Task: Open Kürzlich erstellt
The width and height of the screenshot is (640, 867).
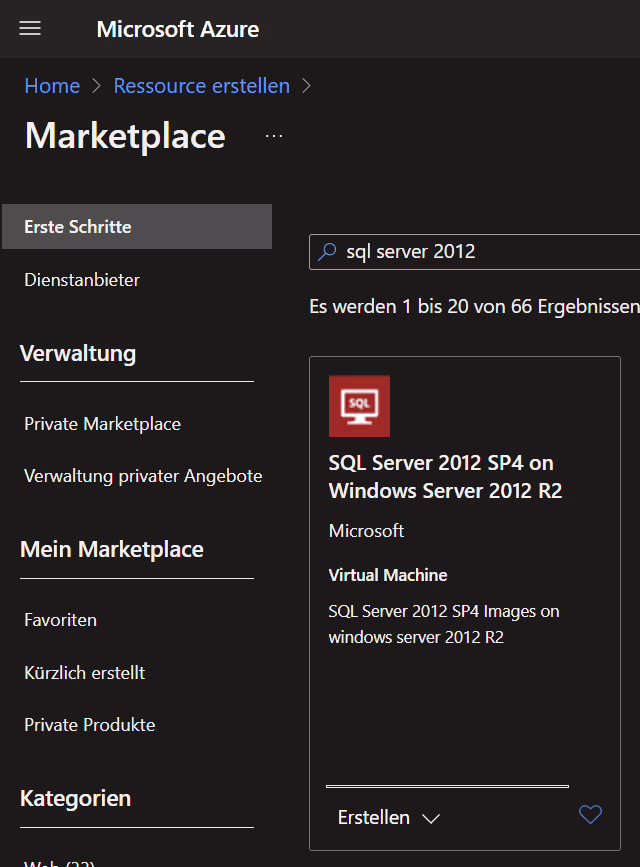Action: 85,672
